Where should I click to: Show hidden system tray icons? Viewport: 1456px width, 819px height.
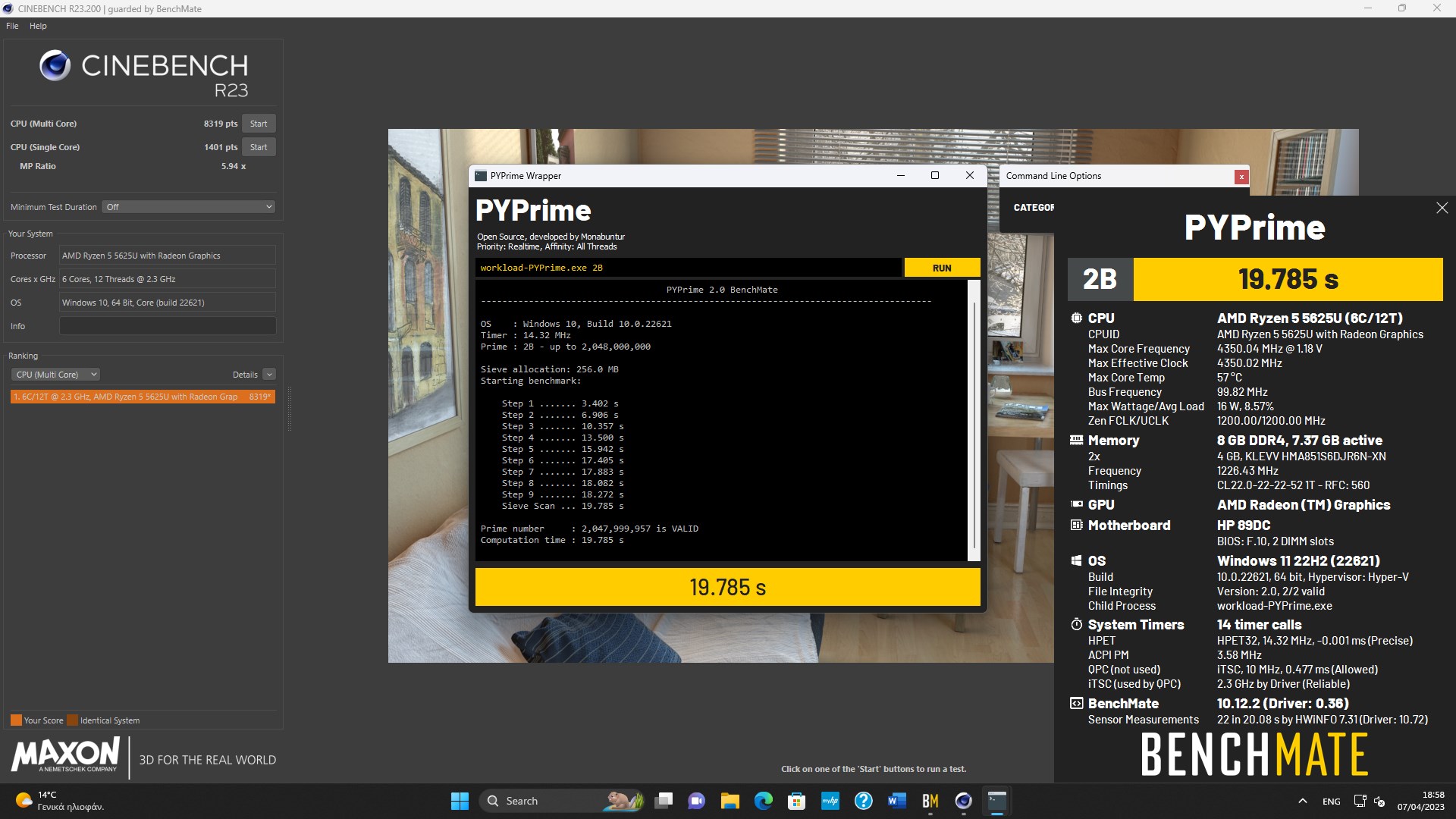(x=1303, y=801)
